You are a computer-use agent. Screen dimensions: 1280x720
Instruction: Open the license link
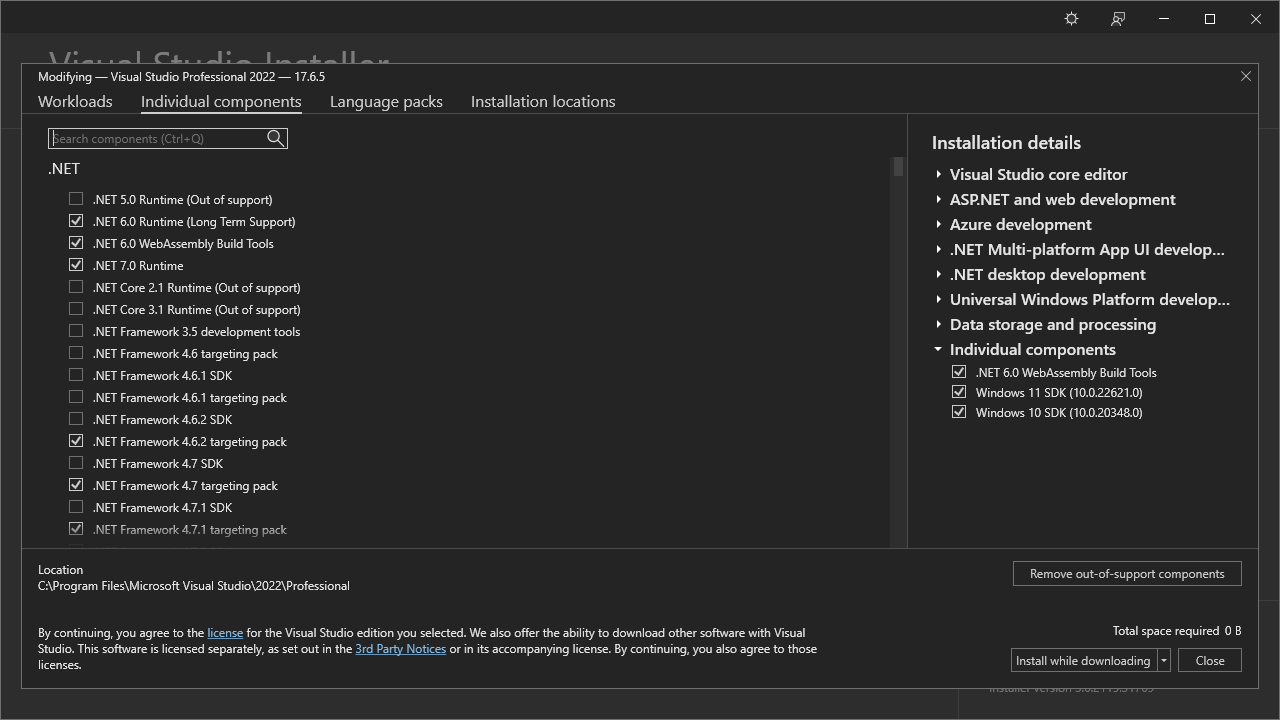pos(225,633)
